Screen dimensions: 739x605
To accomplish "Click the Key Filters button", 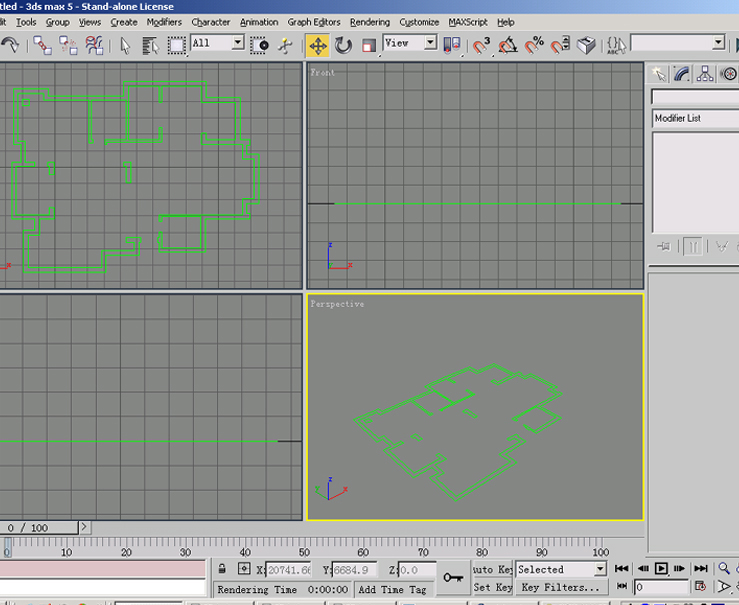I will (x=560, y=588).
